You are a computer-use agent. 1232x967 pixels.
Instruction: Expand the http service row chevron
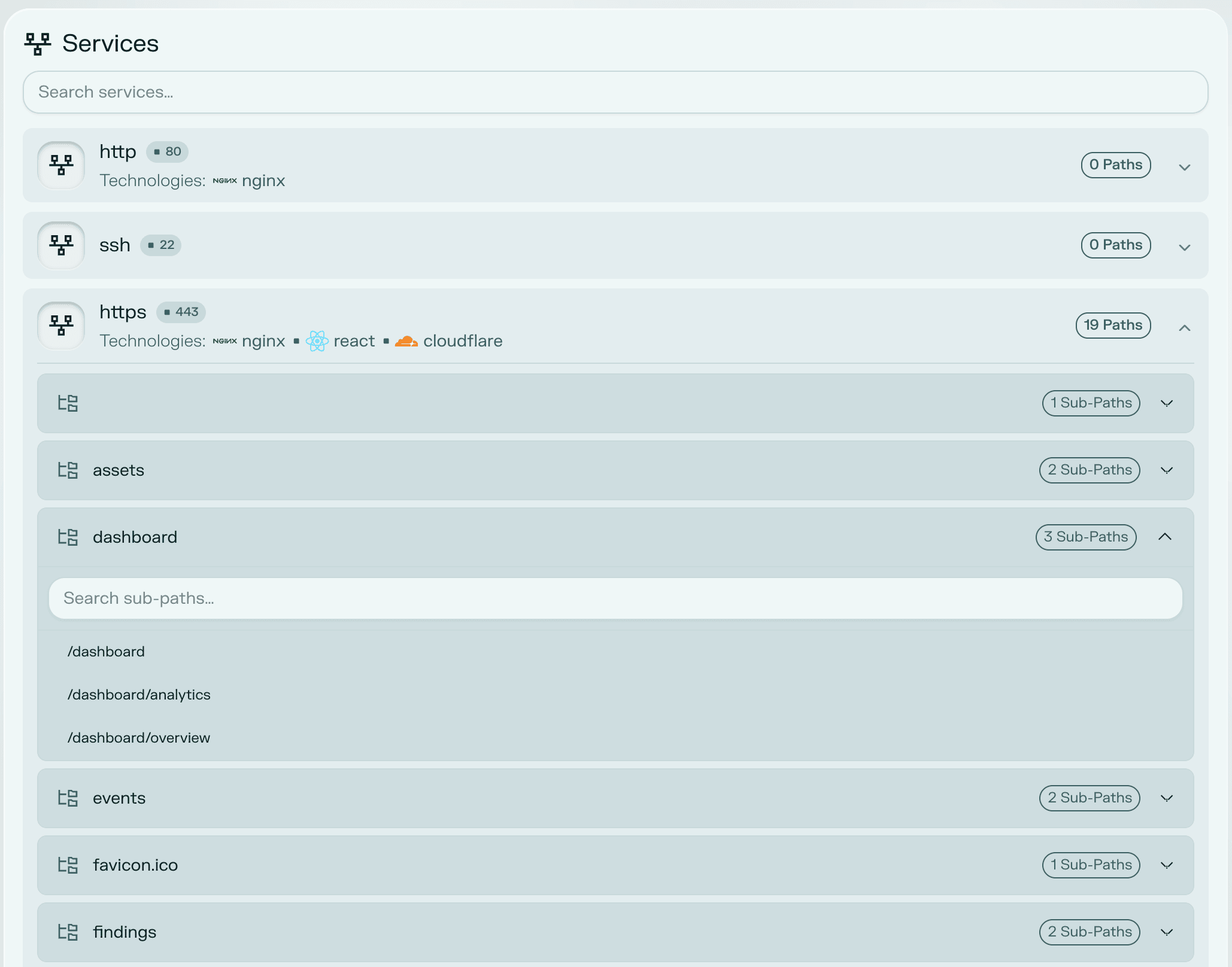[x=1184, y=167]
